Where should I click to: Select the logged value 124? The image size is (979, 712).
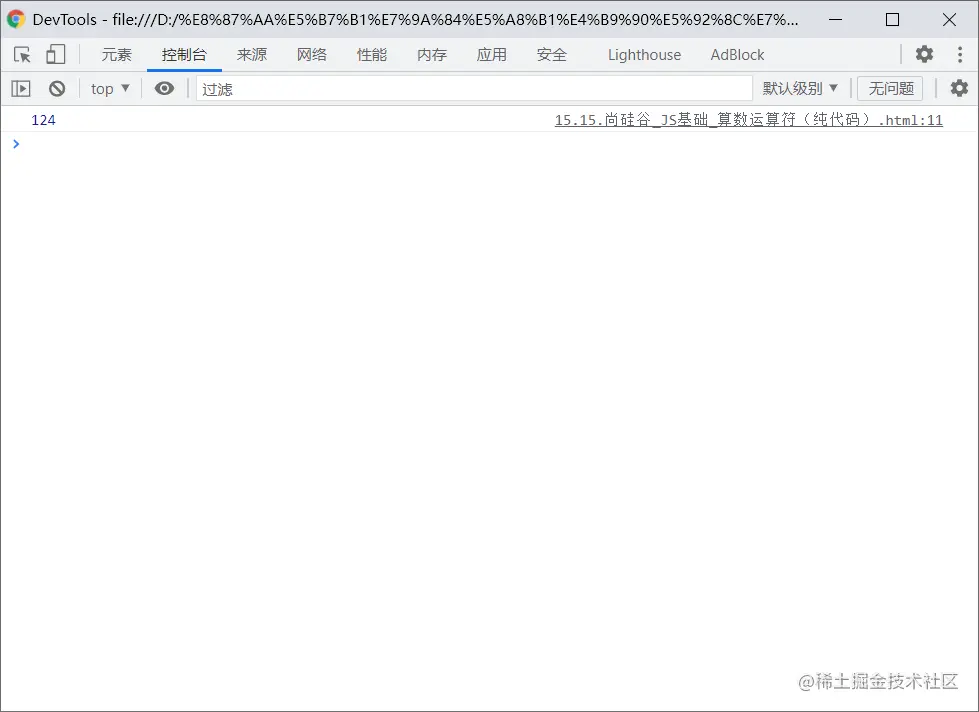(44, 120)
